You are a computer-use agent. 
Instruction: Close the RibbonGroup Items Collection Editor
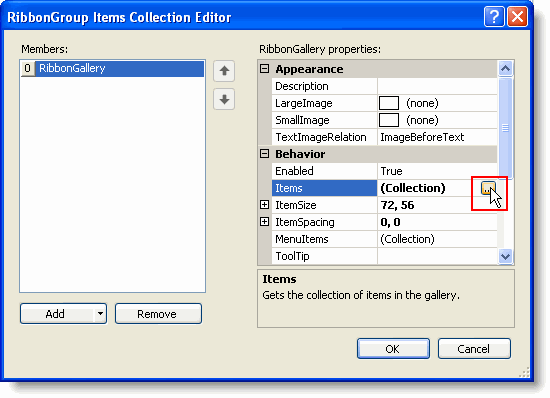517,17
